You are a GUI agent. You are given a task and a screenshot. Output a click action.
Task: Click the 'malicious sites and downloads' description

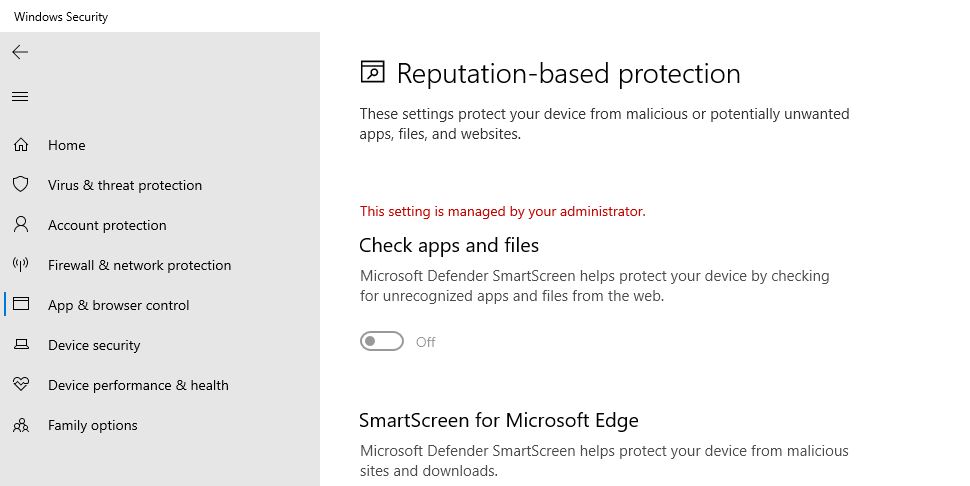coord(604,461)
